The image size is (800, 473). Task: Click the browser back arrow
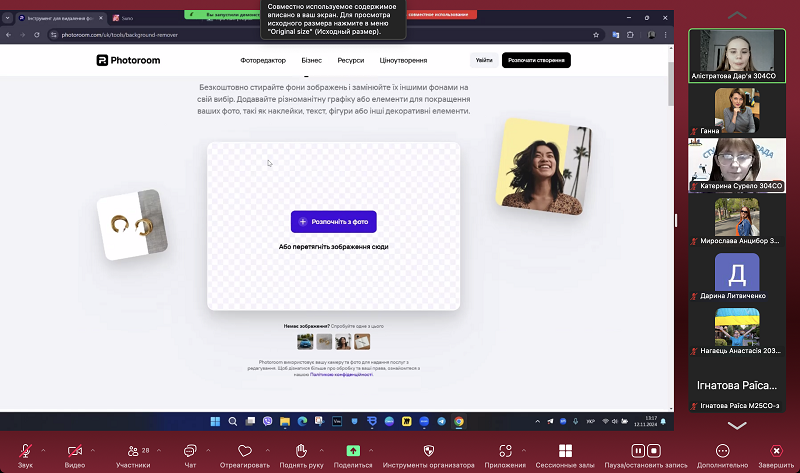[x=8, y=35]
